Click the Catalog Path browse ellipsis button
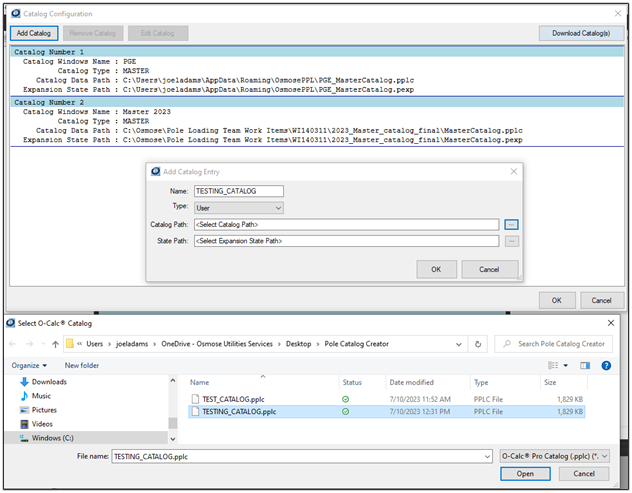Image resolution: width=632 pixels, height=493 pixels. click(x=511, y=225)
